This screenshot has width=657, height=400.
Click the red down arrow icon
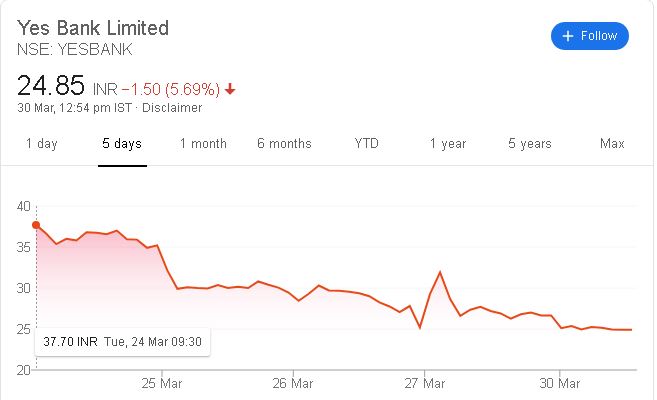(x=230, y=89)
